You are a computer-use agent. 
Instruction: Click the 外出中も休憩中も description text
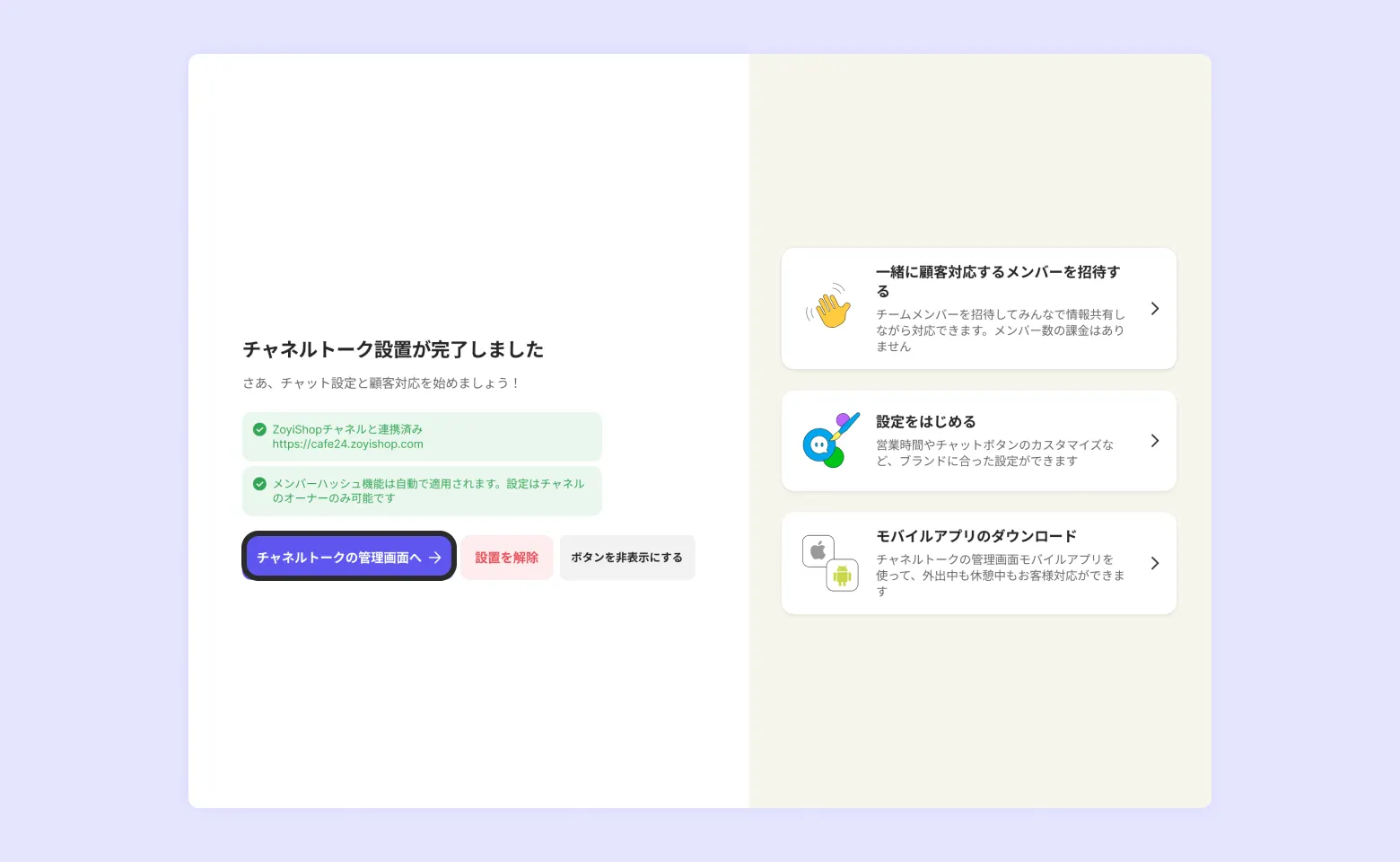point(1001,576)
